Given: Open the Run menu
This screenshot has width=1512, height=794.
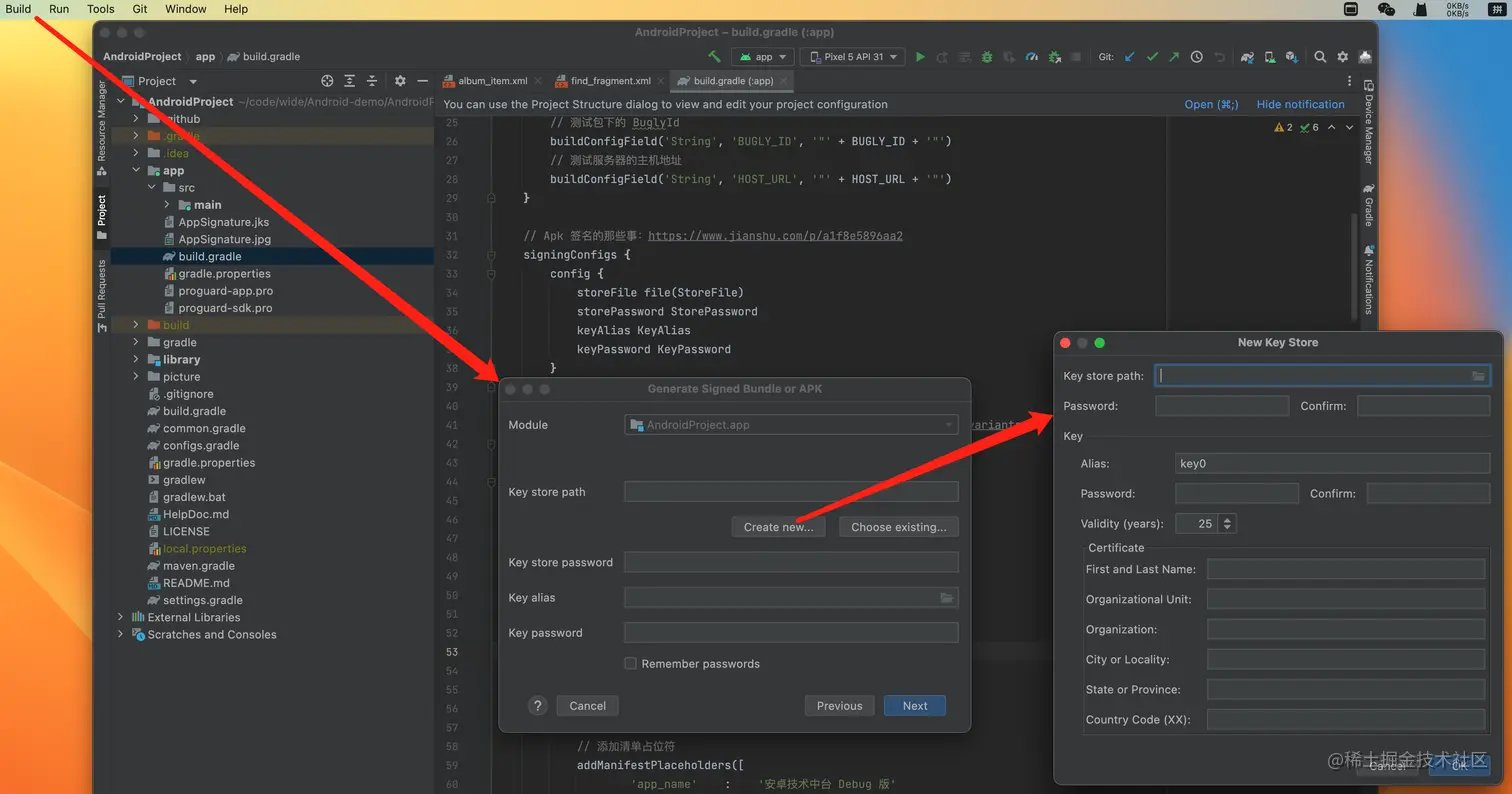Looking at the screenshot, I should [59, 9].
